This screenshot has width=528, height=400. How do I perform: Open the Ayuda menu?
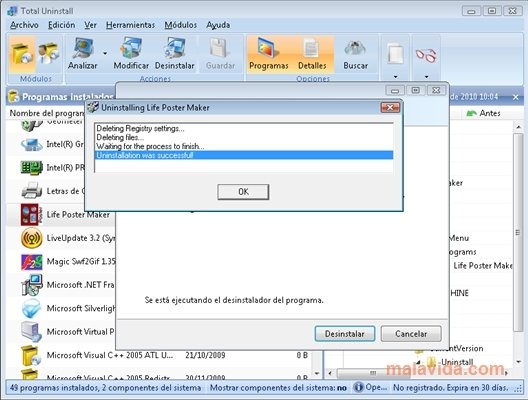(x=218, y=25)
